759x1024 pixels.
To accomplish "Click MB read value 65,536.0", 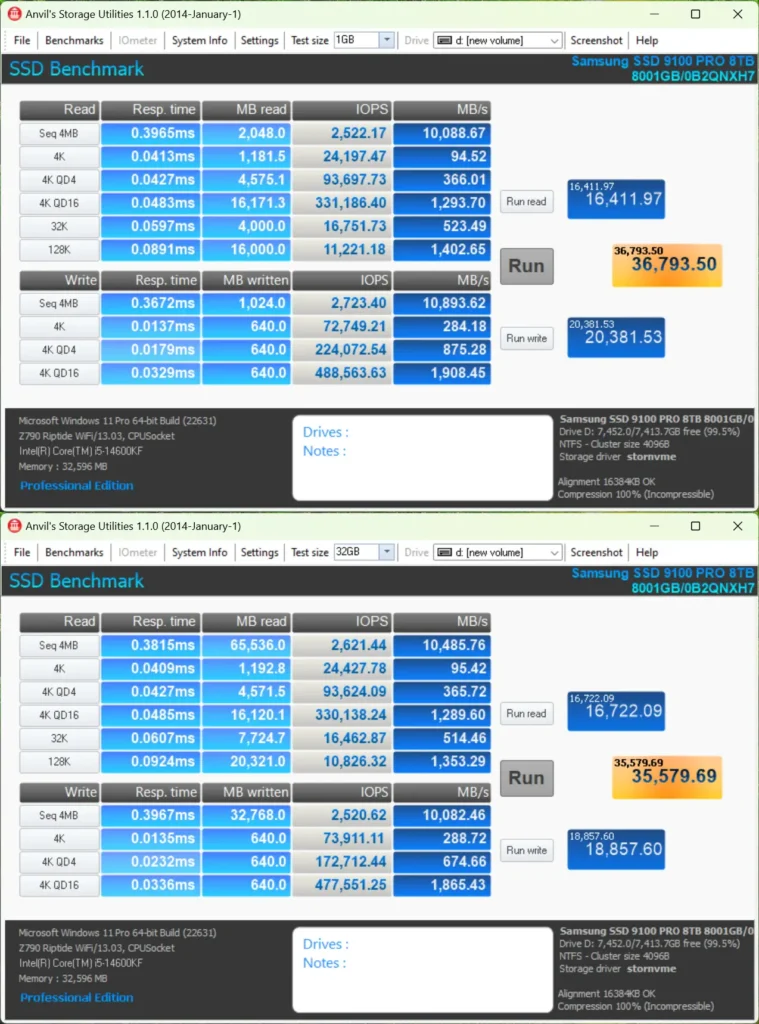I will 246,645.
